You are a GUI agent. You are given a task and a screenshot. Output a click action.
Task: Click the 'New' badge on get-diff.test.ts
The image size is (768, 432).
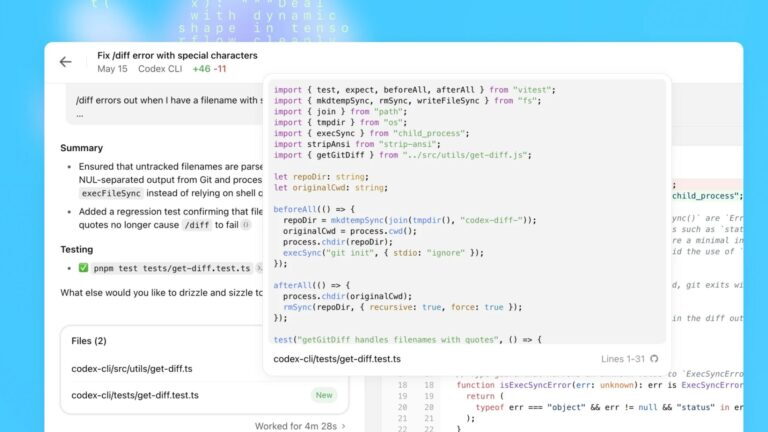pos(324,395)
